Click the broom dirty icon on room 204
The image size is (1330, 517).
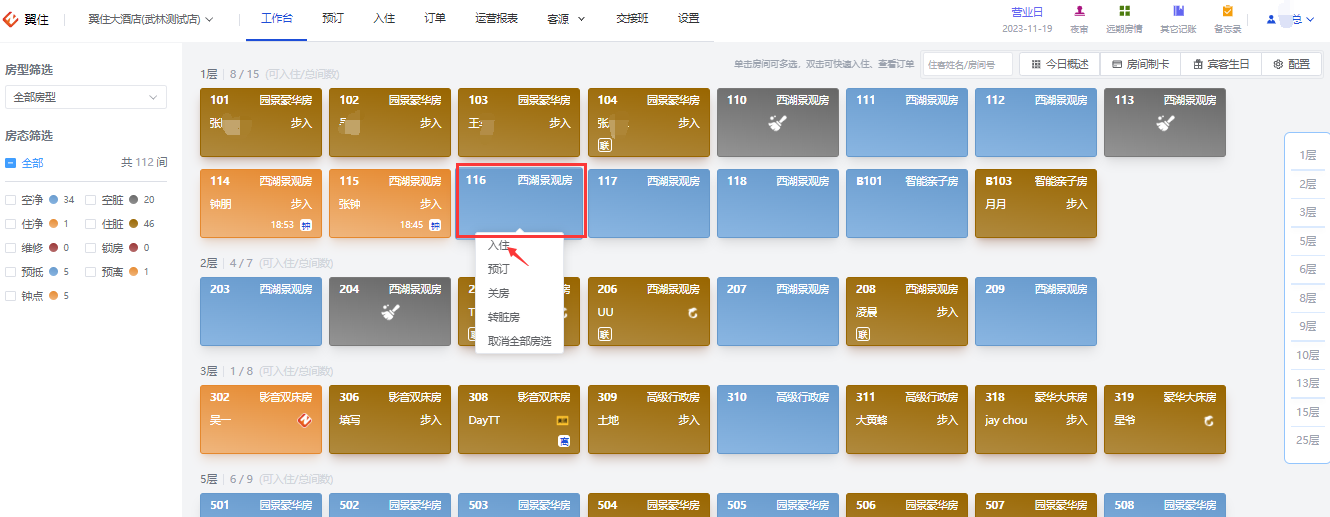pos(391,312)
